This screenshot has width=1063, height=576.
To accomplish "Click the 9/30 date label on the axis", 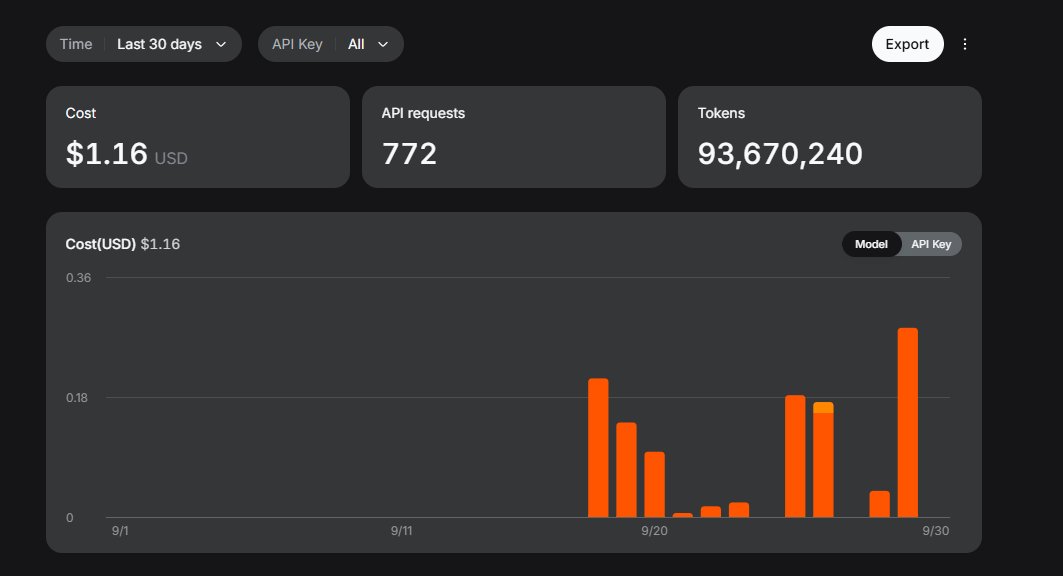I will coord(936,531).
